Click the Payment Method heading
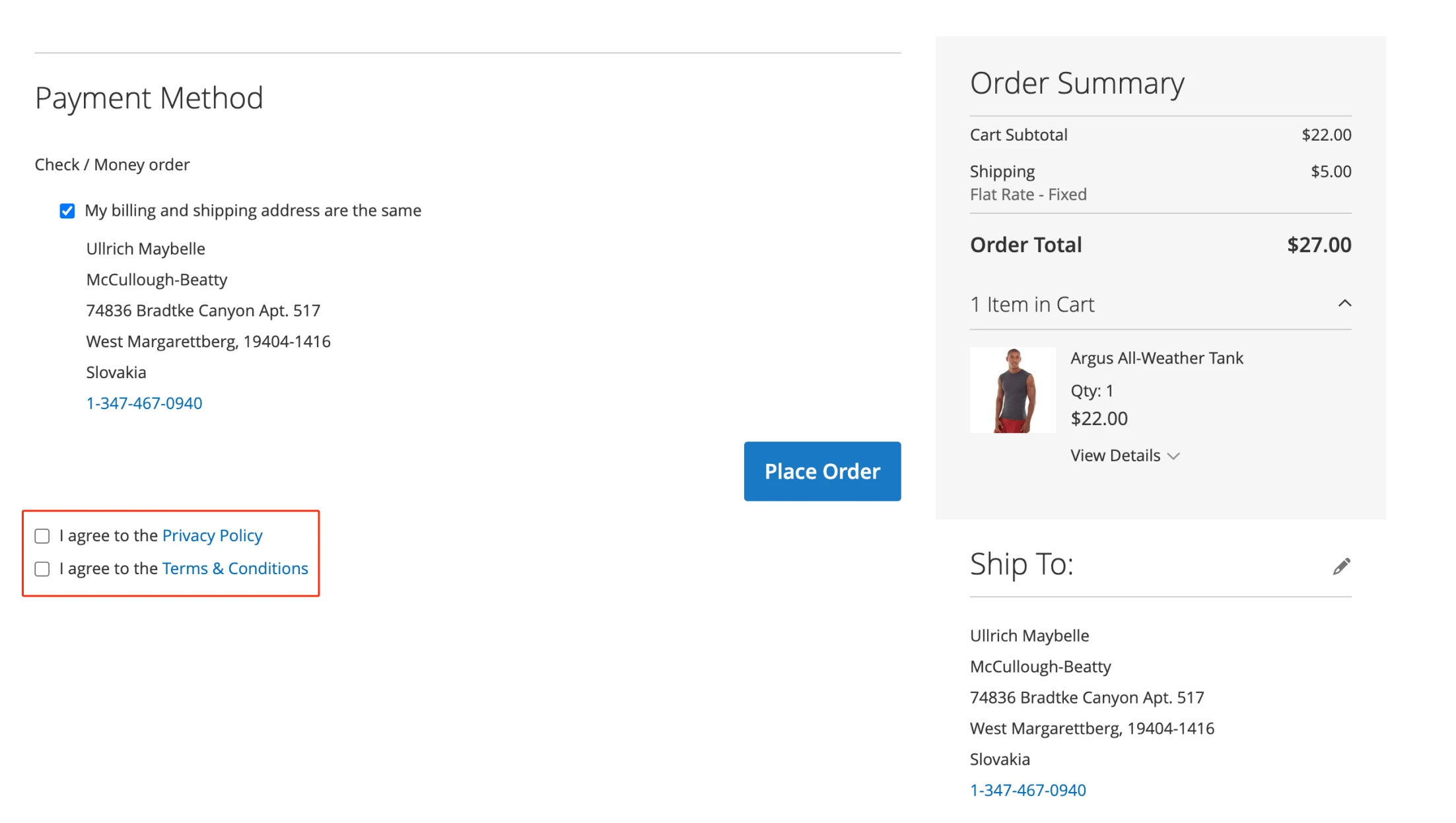The width and height of the screenshot is (1456, 823). (x=149, y=97)
